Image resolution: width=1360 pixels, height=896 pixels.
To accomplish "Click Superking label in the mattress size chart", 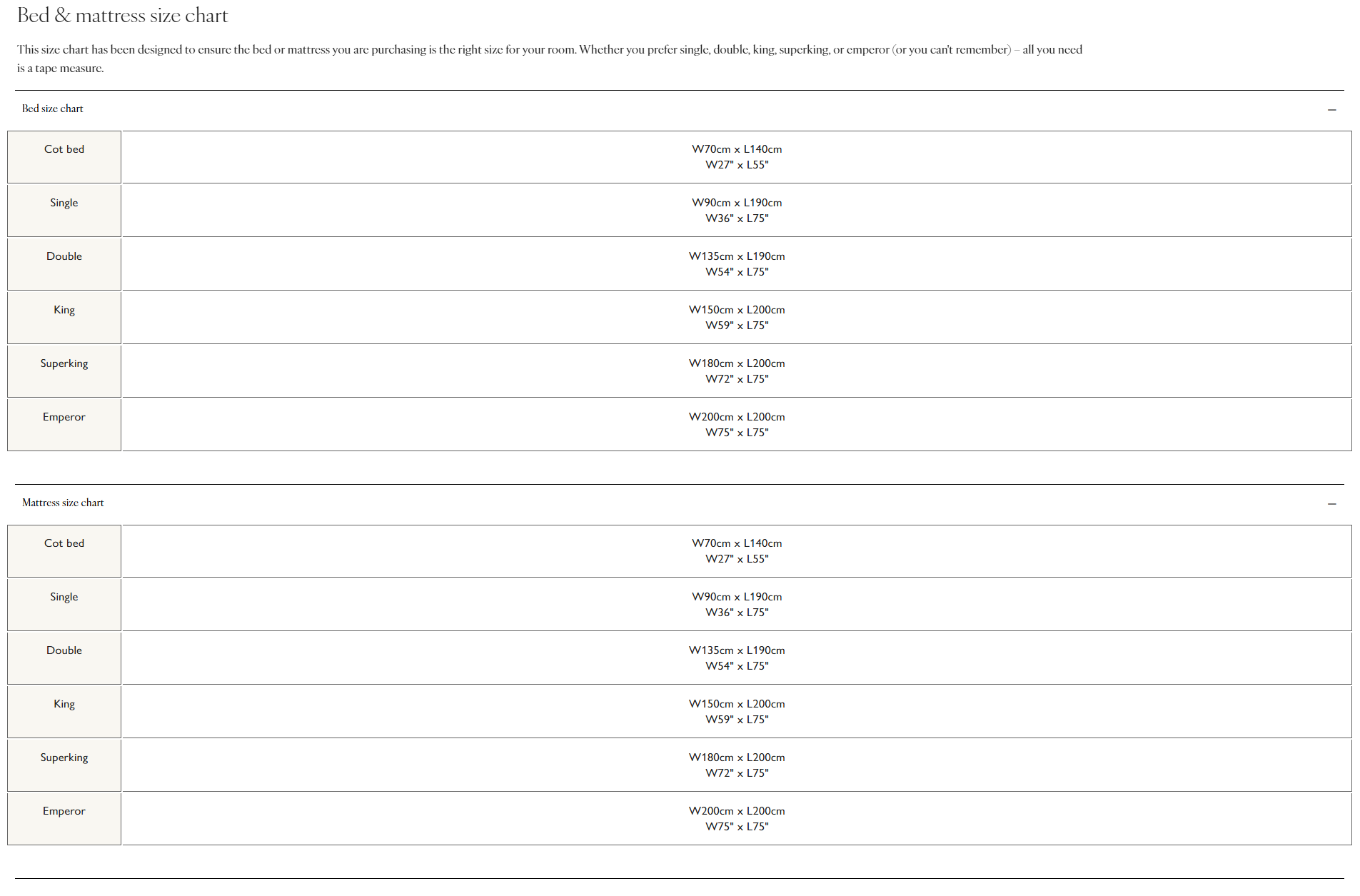I will pyautogui.click(x=64, y=757).
